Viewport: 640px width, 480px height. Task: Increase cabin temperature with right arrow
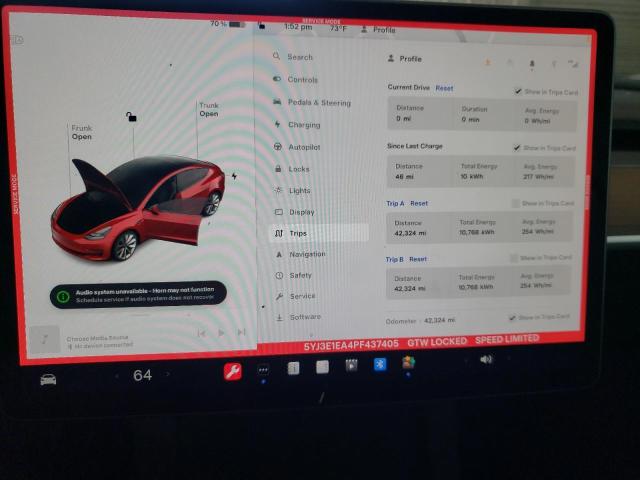click(x=167, y=374)
